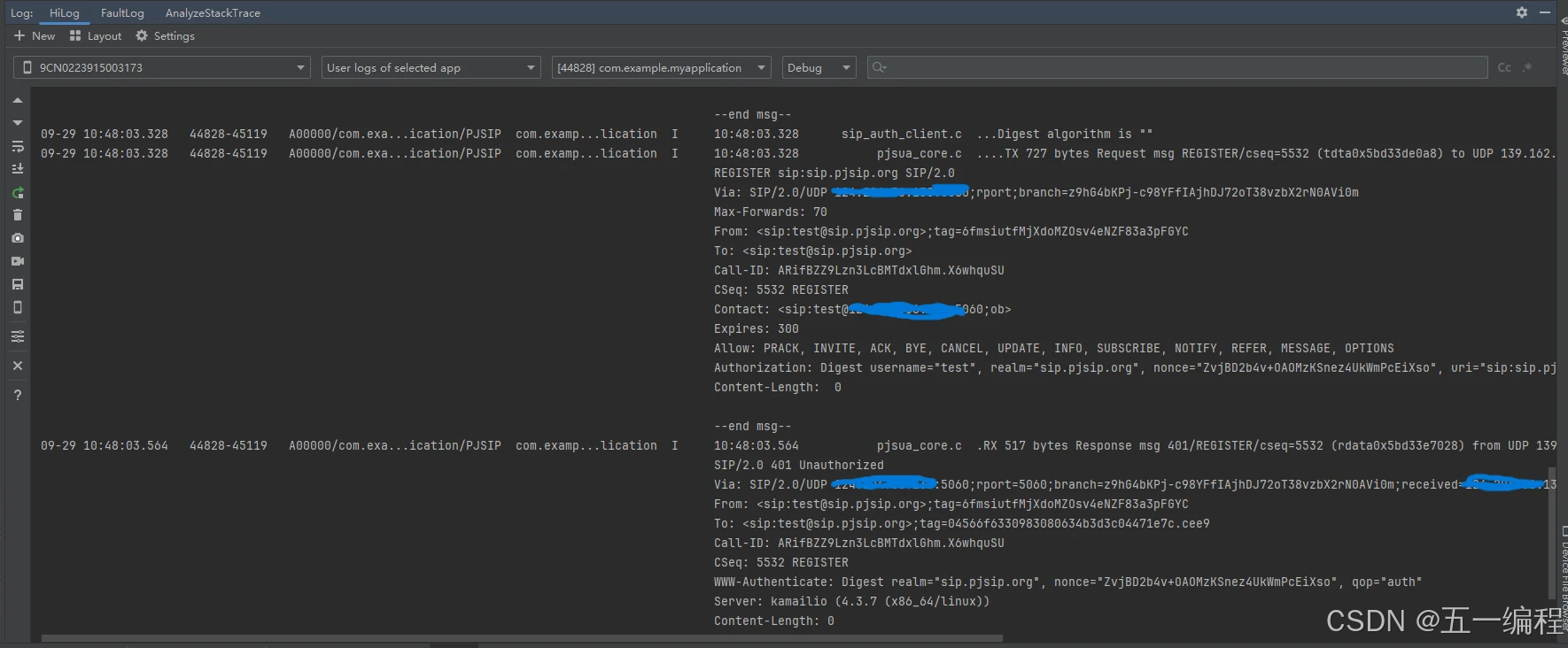The image size is (1568, 648).
Task: Focus the log search input field
Action: [1176, 67]
